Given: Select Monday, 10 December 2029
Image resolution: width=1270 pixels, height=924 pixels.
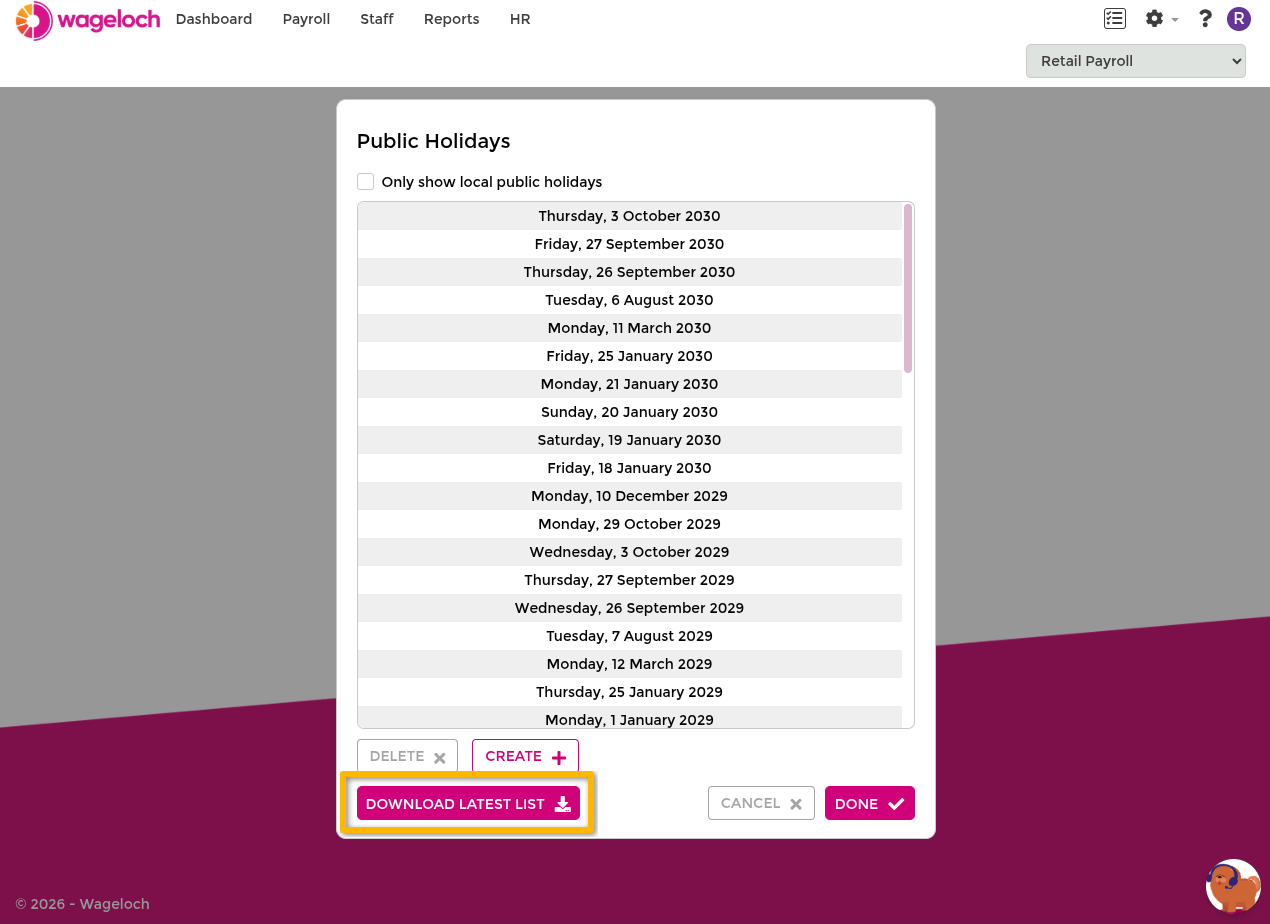Looking at the screenshot, I should pyautogui.click(x=630, y=496).
